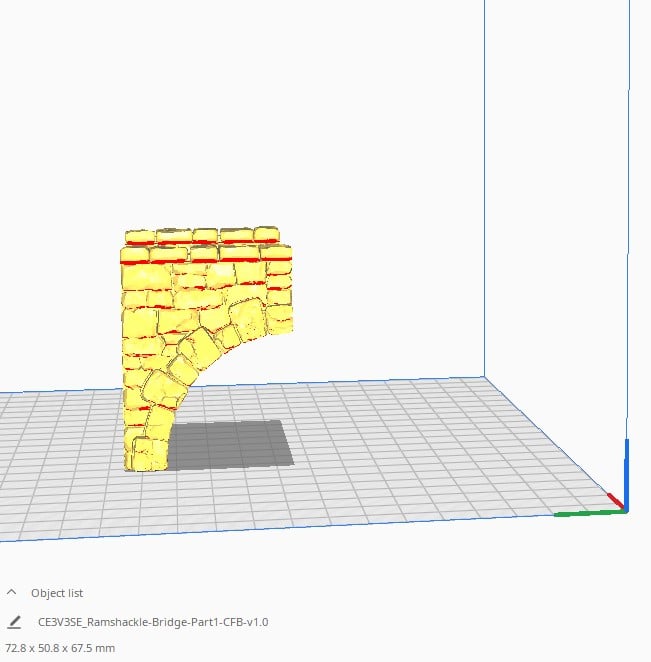Click the Object list label

click(x=57, y=593)
